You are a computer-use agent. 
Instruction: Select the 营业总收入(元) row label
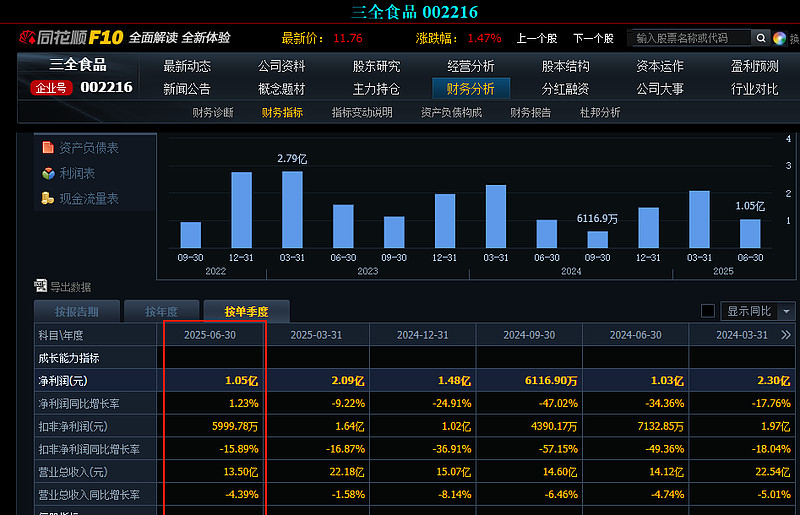coord(73,472)
